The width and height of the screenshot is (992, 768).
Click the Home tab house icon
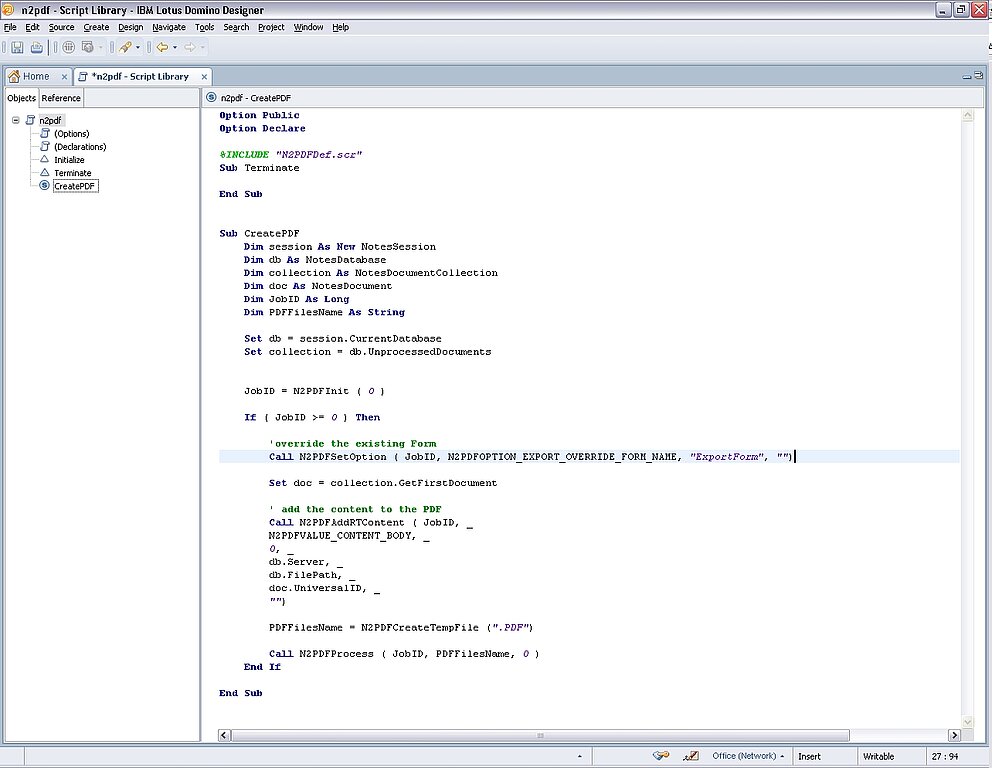coord(14,77)
